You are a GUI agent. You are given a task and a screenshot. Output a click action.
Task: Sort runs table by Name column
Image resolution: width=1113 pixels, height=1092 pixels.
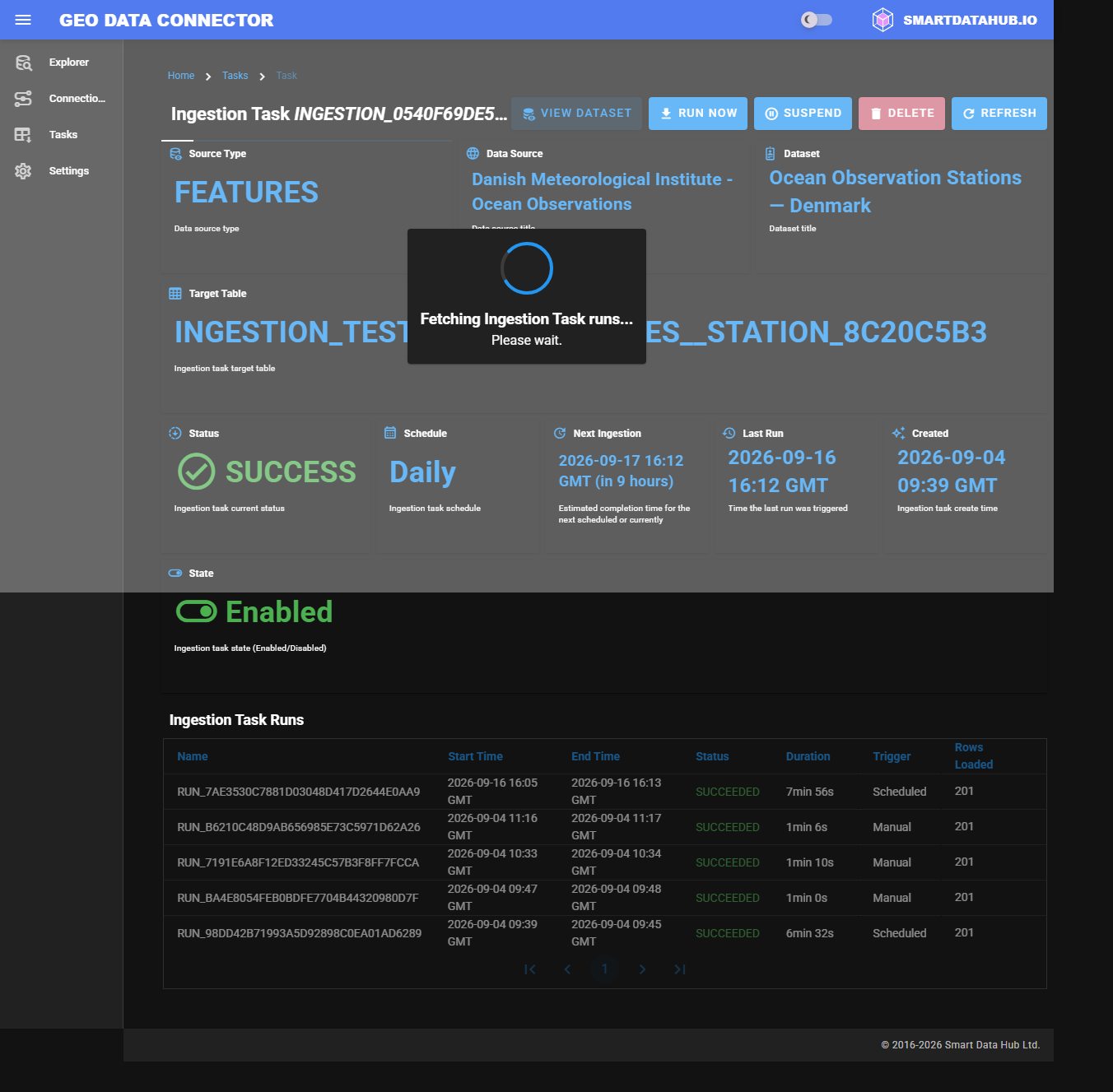[x=193, y=756]
